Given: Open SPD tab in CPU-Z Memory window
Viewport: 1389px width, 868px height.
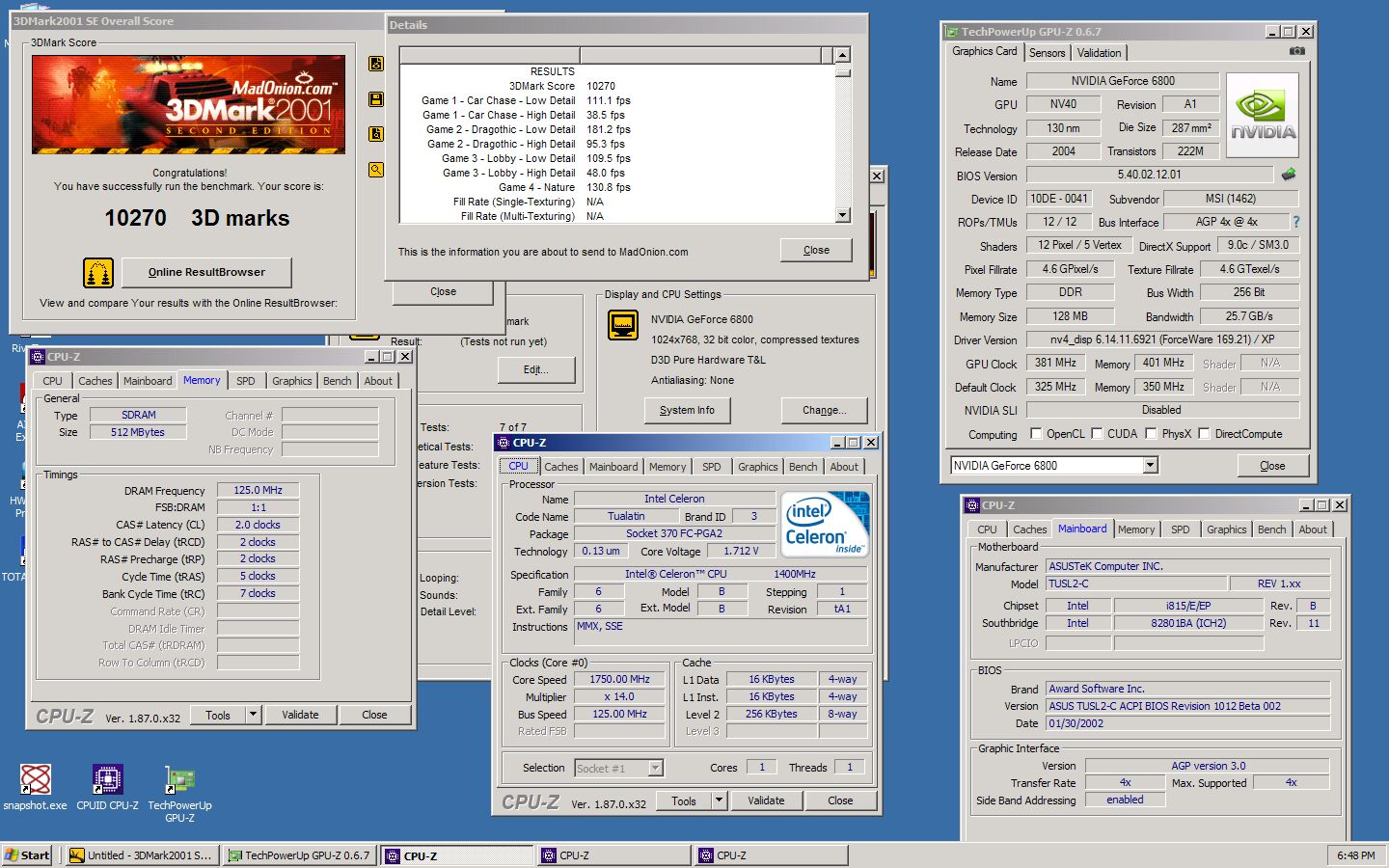Looking at the screenshot, I should [x=246, y=381].
